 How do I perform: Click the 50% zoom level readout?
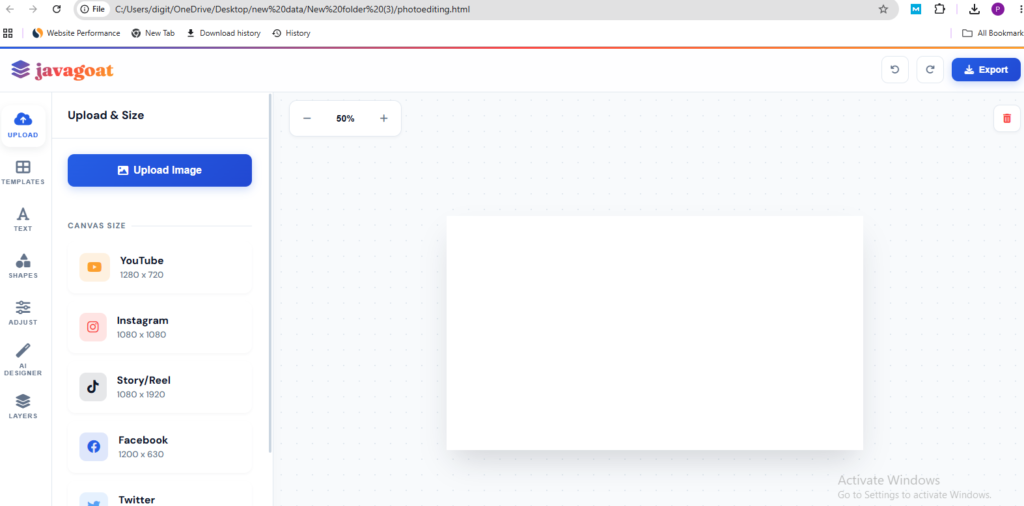coord(345,119)
